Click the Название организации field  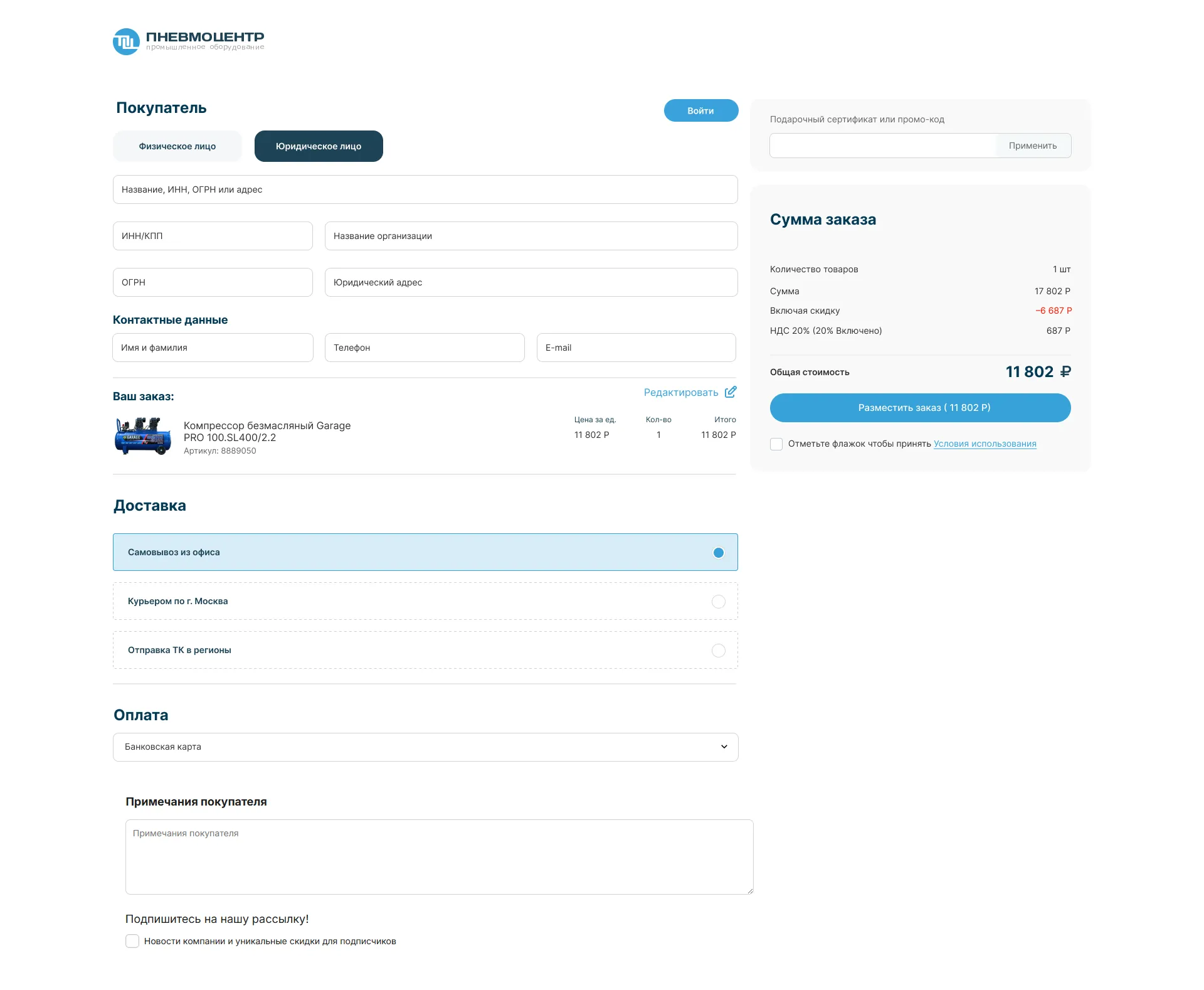pyautogui.click(x=531, y=236)
